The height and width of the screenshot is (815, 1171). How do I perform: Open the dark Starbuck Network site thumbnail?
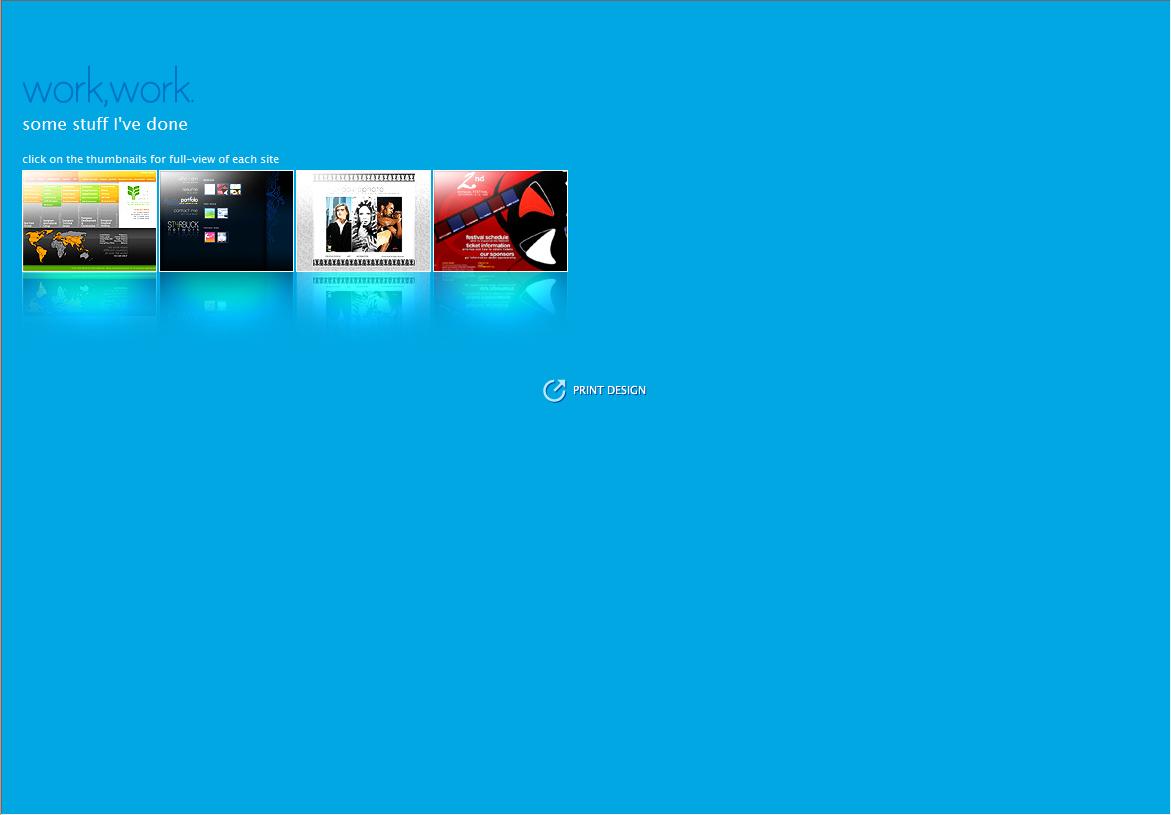click(x=226, y=220)
